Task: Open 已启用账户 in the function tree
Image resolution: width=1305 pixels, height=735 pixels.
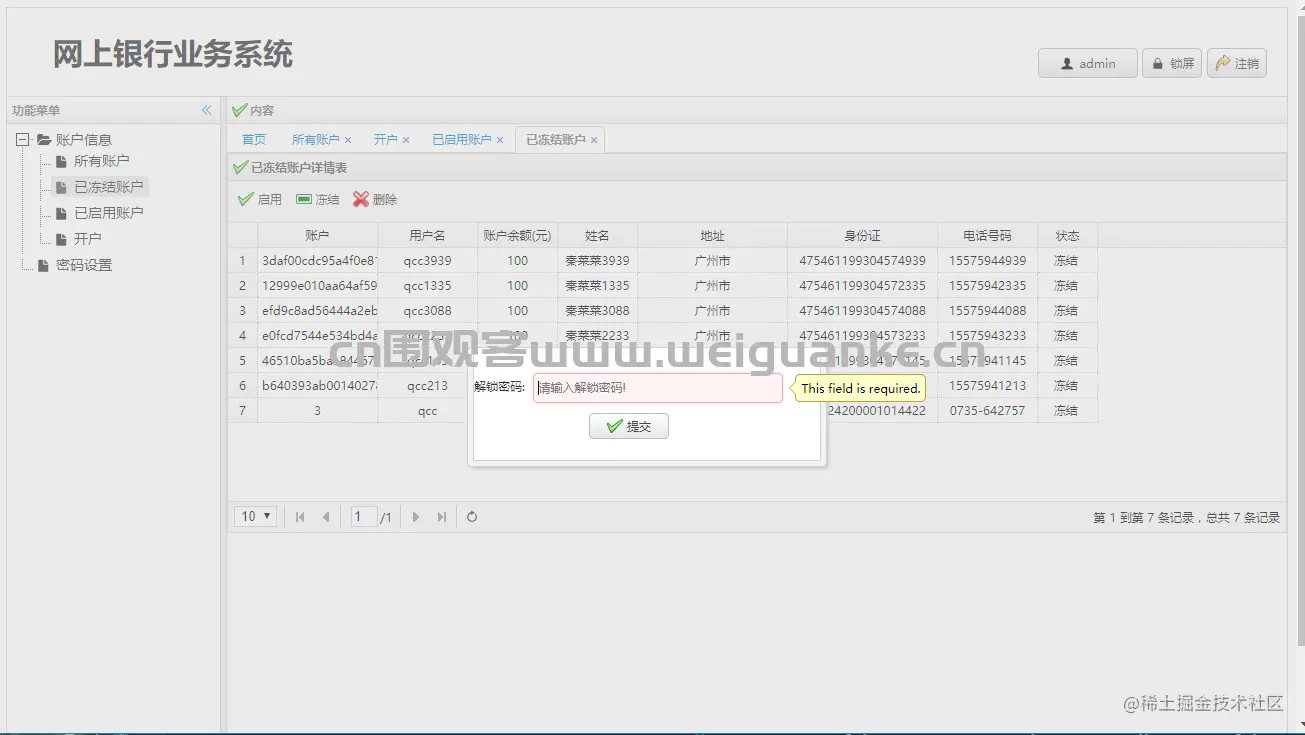Action: tap(108, 213)
